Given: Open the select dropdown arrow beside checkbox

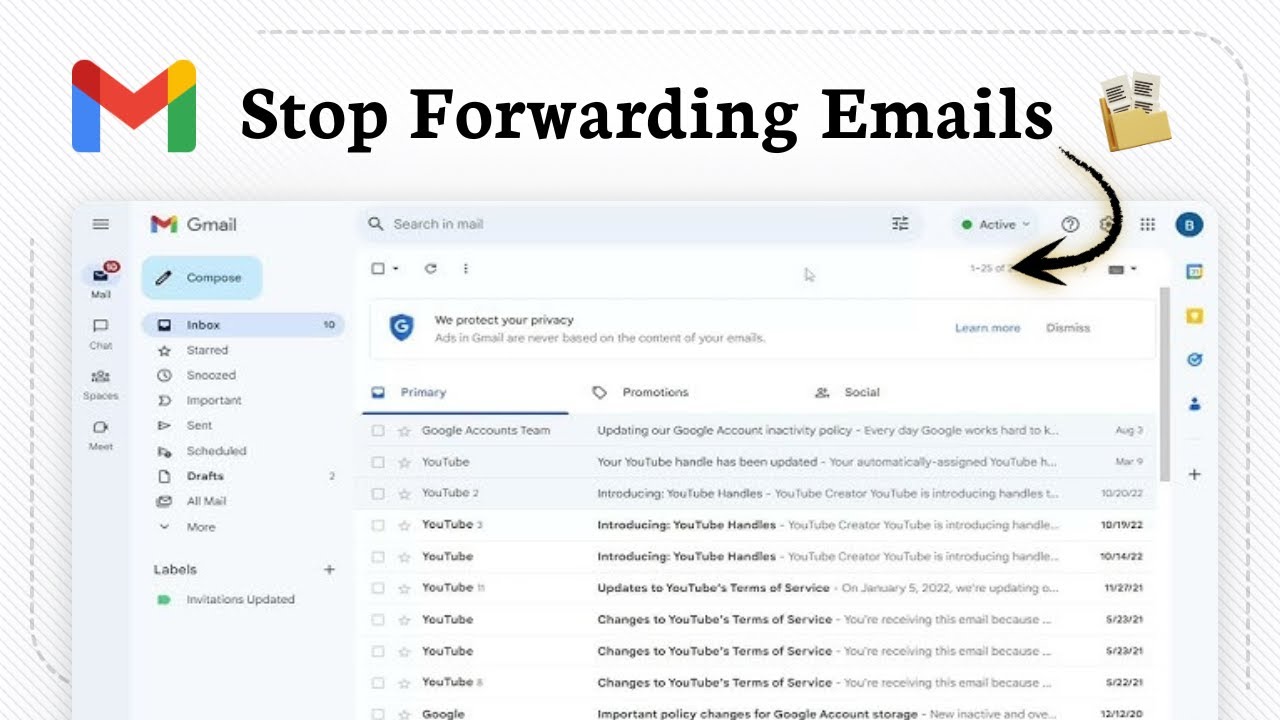Looking at the screenshot, I should (396, 268).
